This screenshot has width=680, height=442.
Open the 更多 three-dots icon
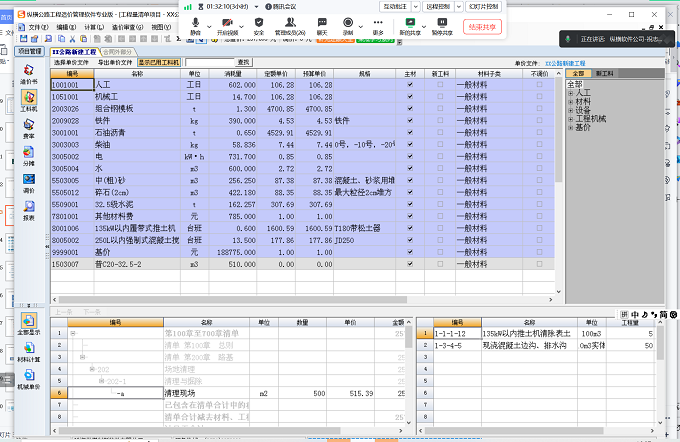click(378, 26)
